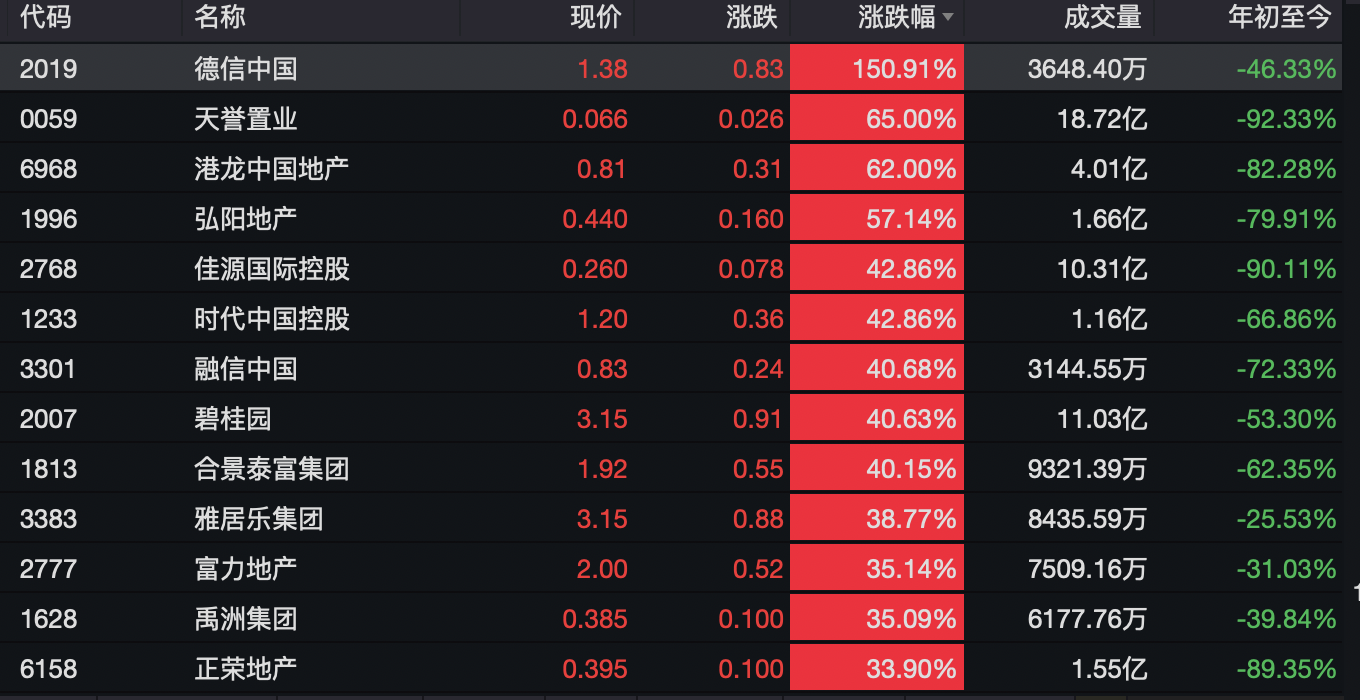This screenshot has height=700, width=1360.
Task: Select 时代中国控股 in the list
Action: [271, 319]
